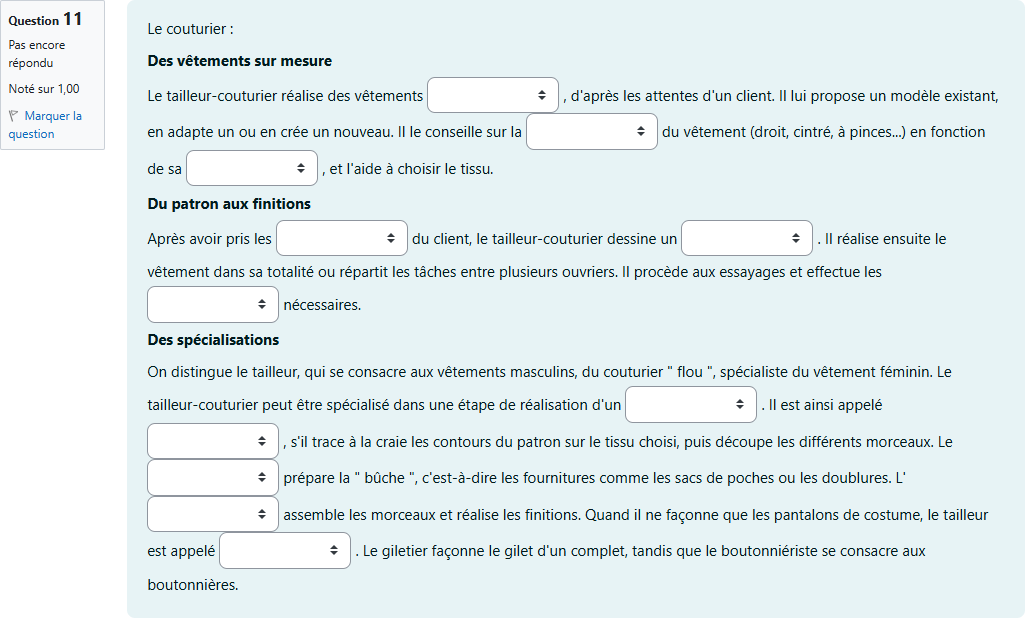Click the "Des spécialisations" heading
The height and width of the screenshot is (622, 1030).
point(213,340)
